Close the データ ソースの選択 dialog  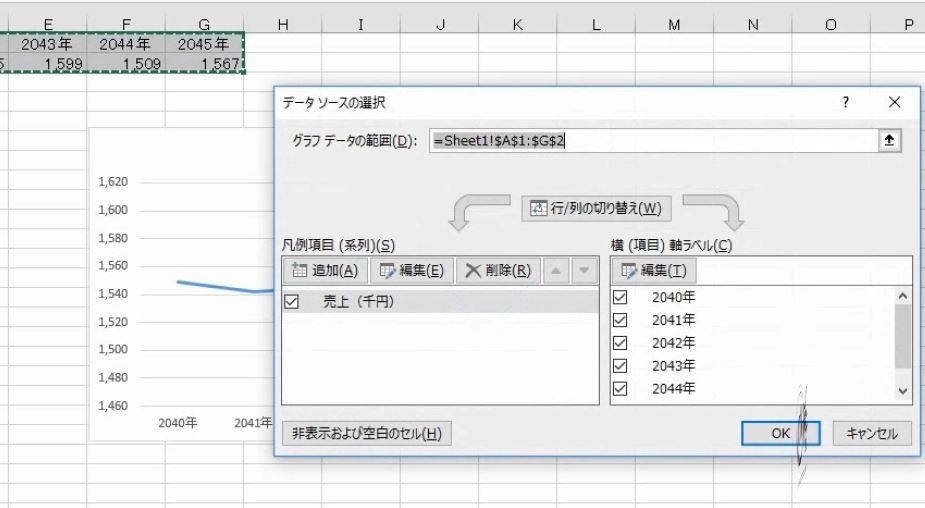click(x=894, y=102)
